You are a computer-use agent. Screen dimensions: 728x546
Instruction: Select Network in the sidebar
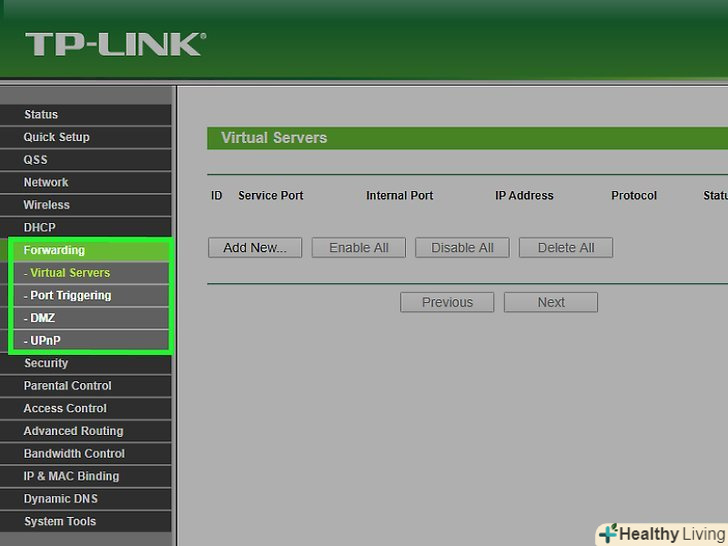coord(85,182)
